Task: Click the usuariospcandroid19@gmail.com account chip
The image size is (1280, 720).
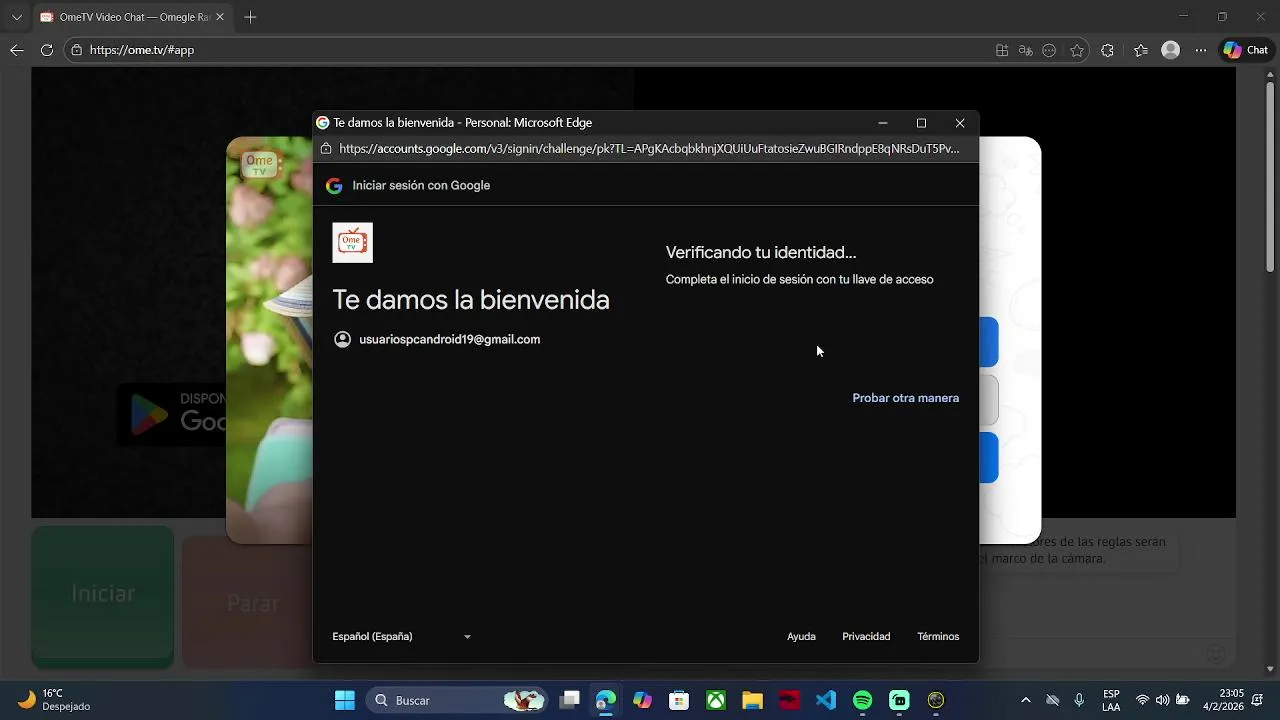Action: click(437, 340)
